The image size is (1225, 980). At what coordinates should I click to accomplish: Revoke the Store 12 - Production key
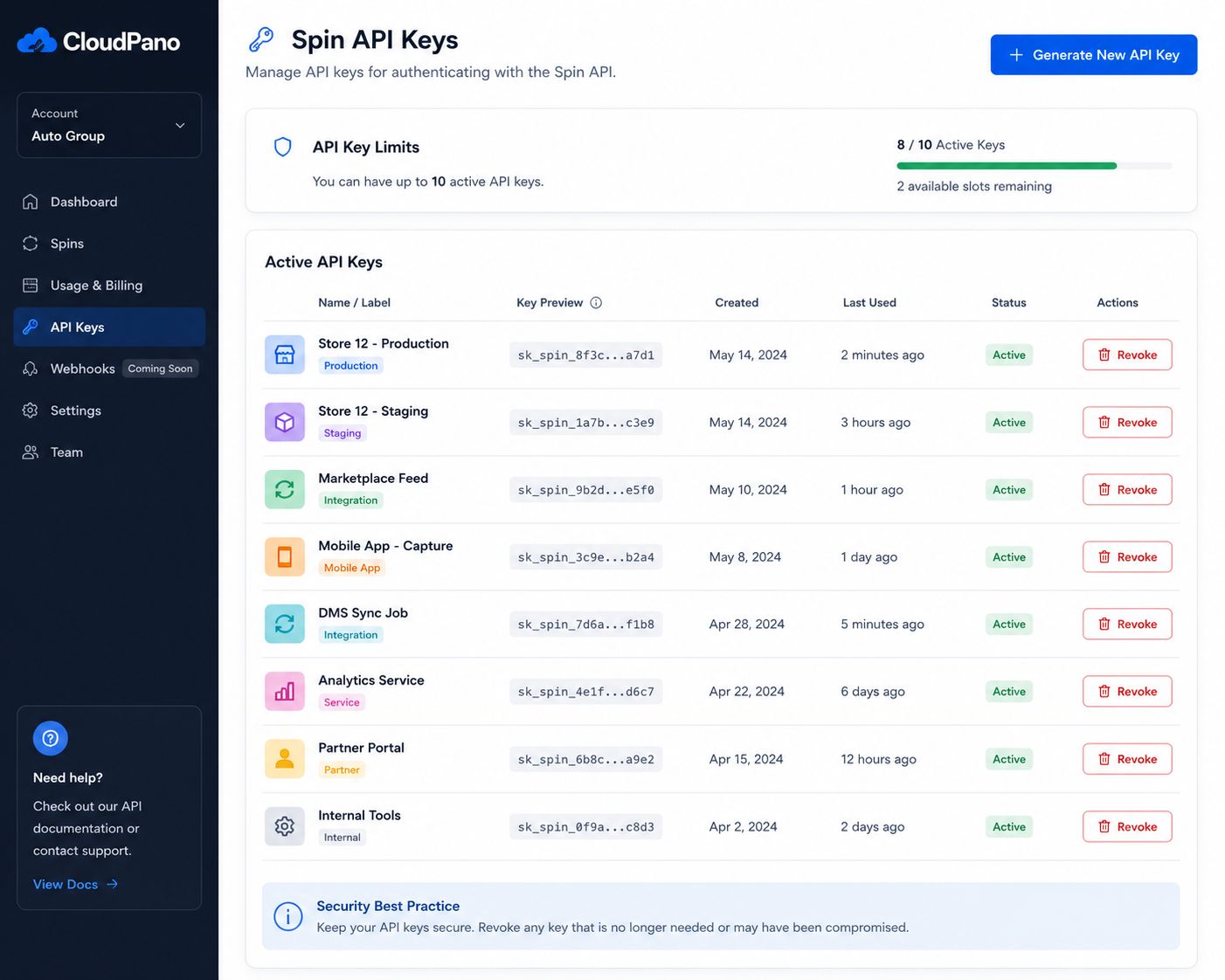click(1127, 355)
